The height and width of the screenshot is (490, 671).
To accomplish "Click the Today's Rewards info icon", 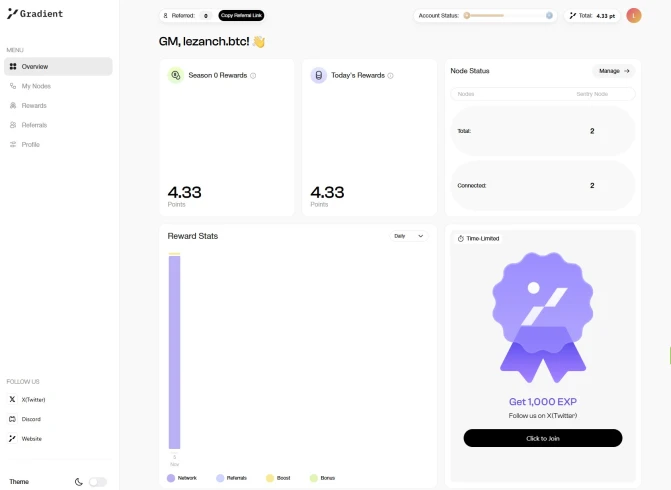I will coord(390,76).
